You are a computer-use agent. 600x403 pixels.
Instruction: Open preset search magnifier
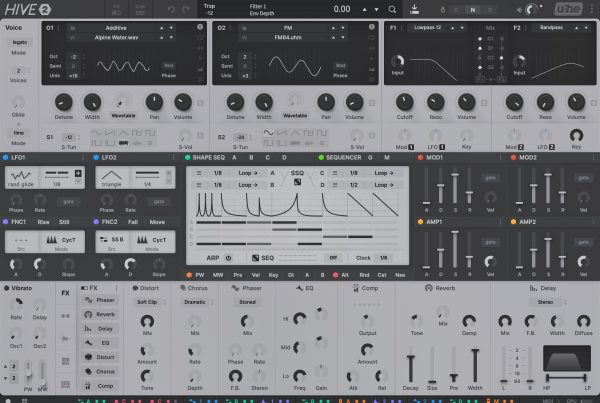point(392,9)
